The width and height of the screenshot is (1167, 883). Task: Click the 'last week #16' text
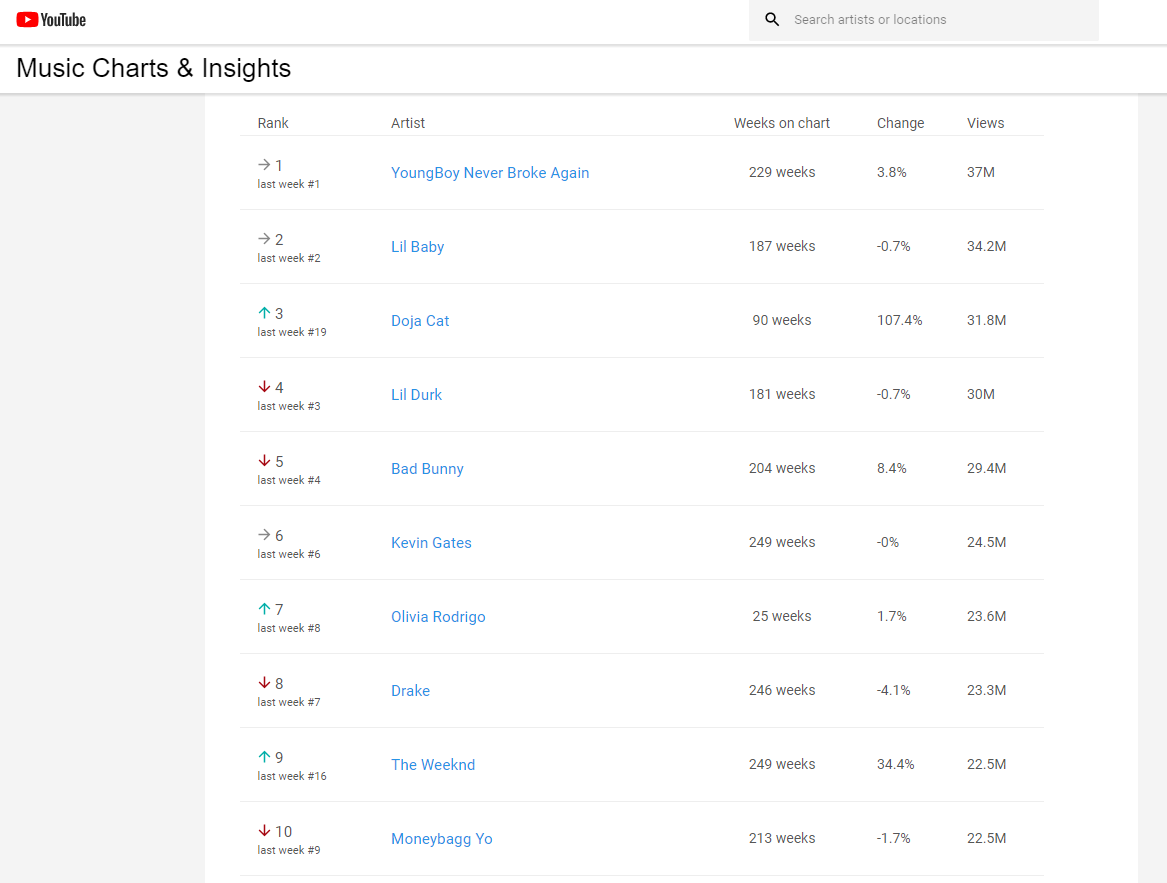pos(292,776)
